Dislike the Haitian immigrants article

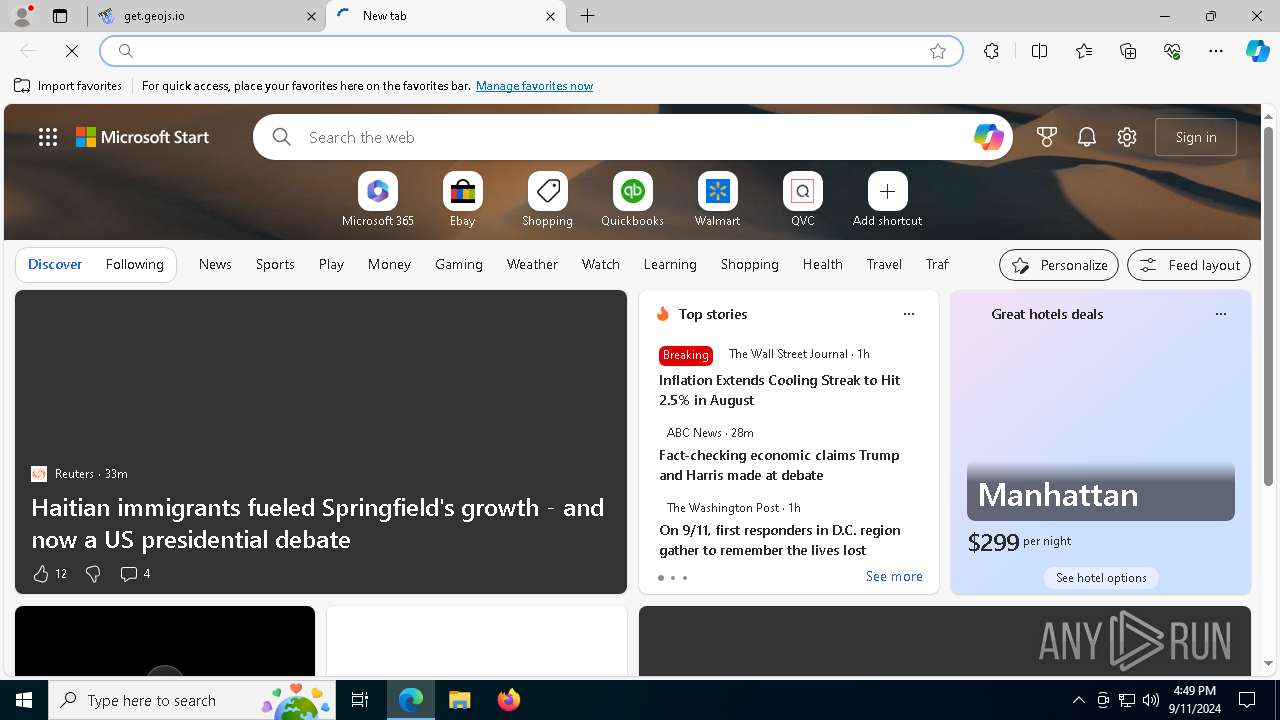click(x=93, y=574)
